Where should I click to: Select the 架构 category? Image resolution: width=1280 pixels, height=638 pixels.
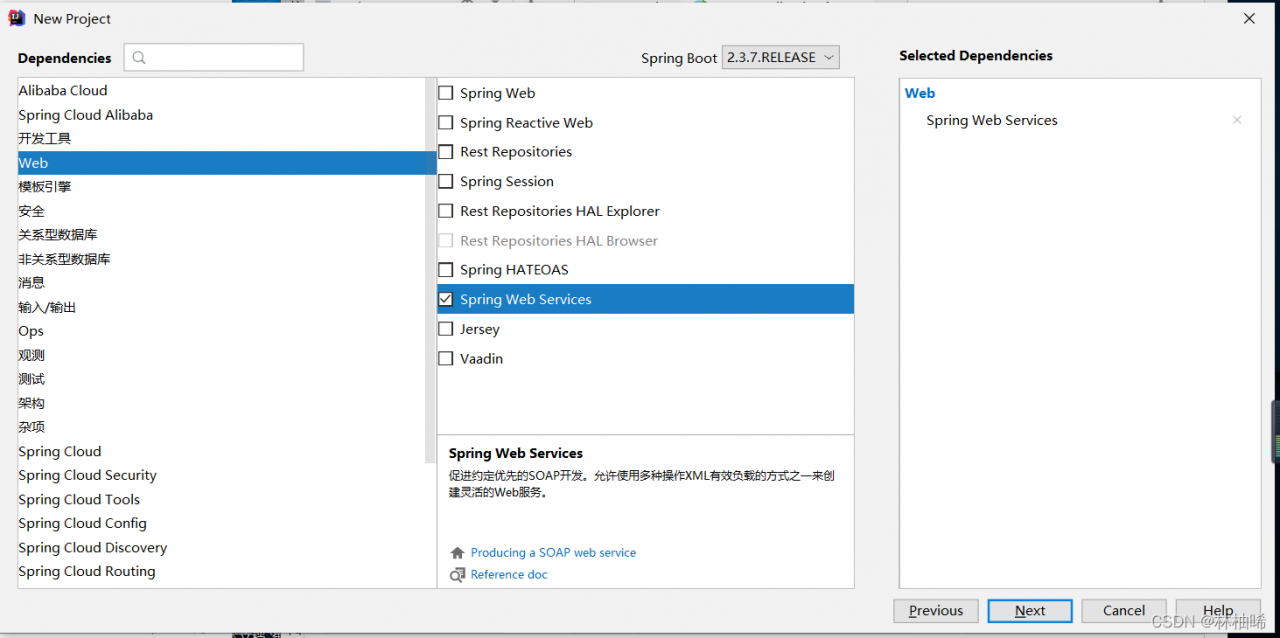coord(221,403)
